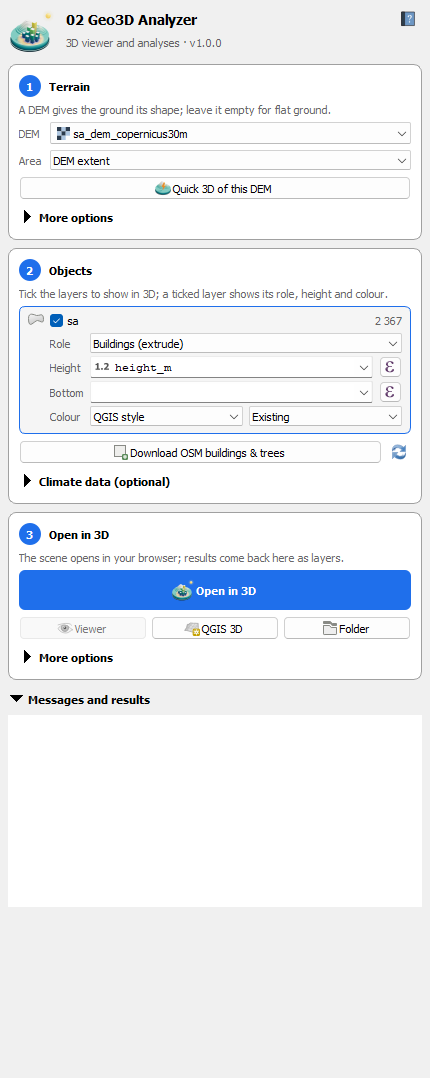Open the output Folder button
The width and height of the screenshot is (430, 1078).
pos(347,628)
